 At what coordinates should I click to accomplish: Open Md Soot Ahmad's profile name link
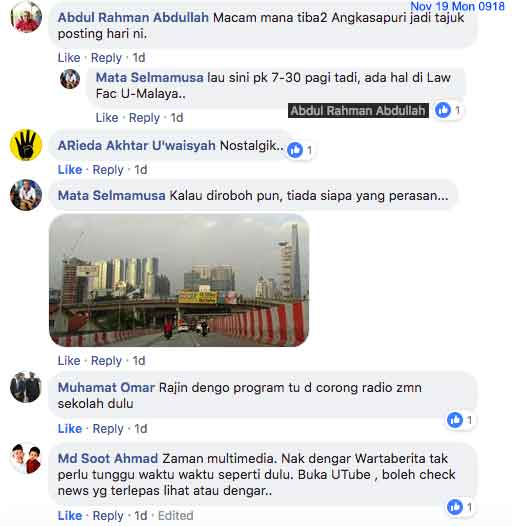(x=108, y=458)
